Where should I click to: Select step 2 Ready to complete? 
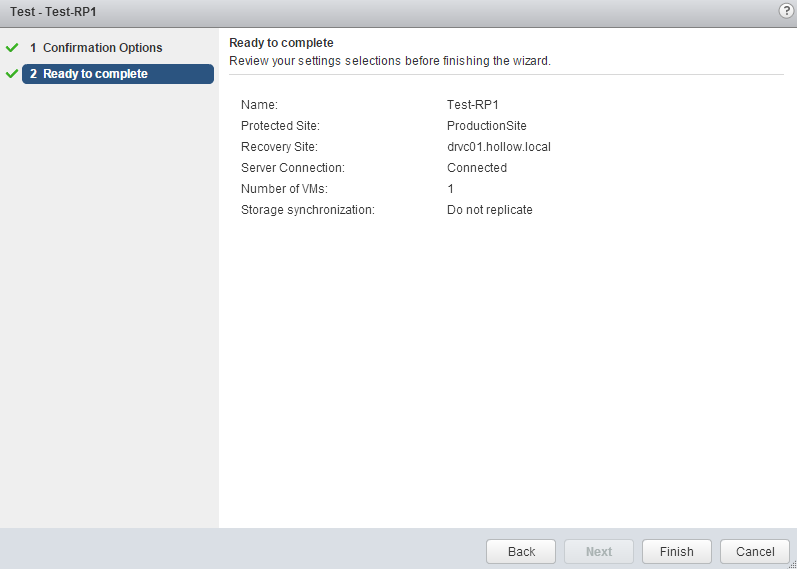[x=117, y=74]
